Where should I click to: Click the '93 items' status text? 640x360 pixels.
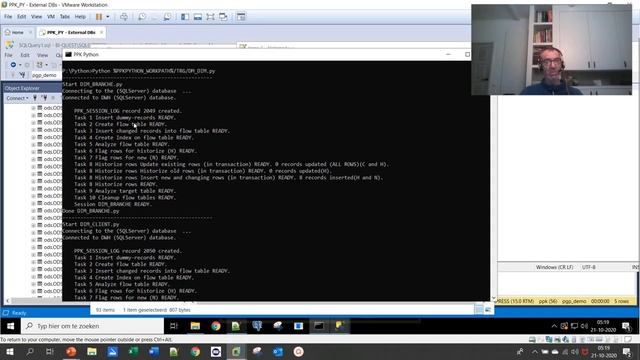tap(105, 310)
